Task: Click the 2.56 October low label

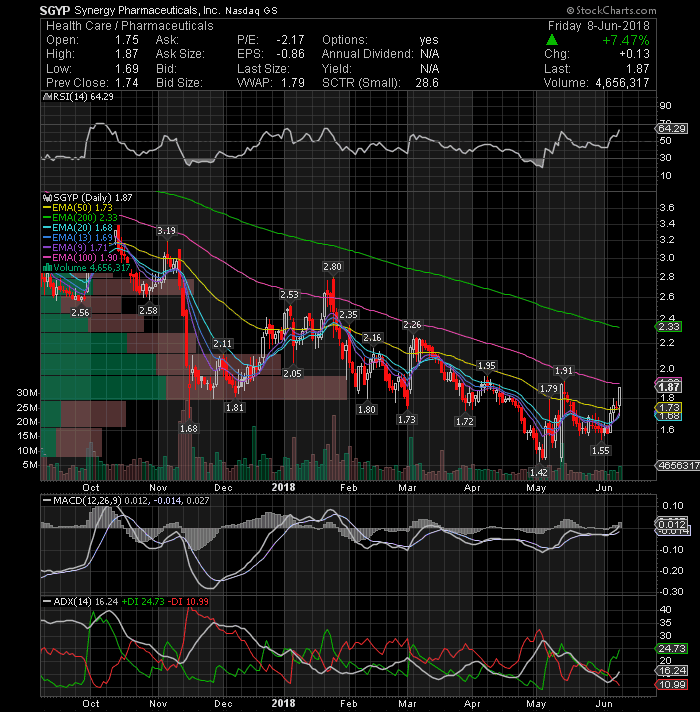Action: (x=80, y=312)
